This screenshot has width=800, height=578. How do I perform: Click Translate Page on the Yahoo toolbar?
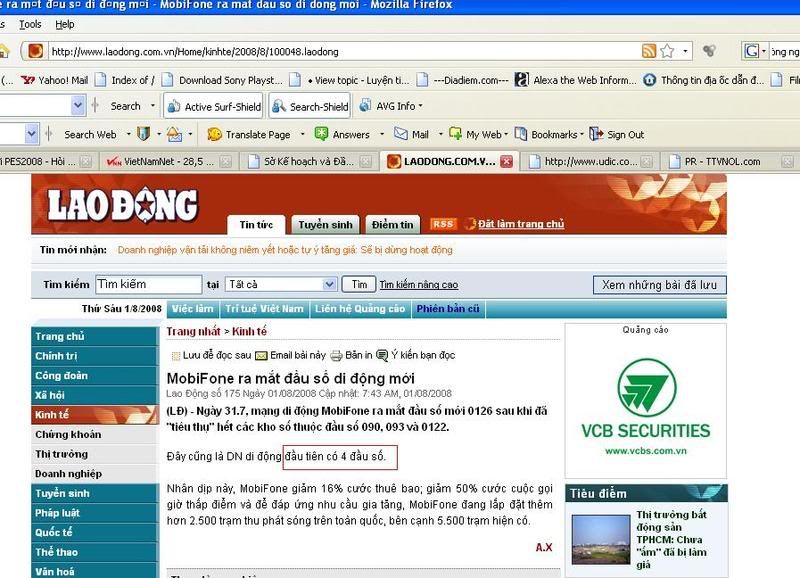point(249,135)
